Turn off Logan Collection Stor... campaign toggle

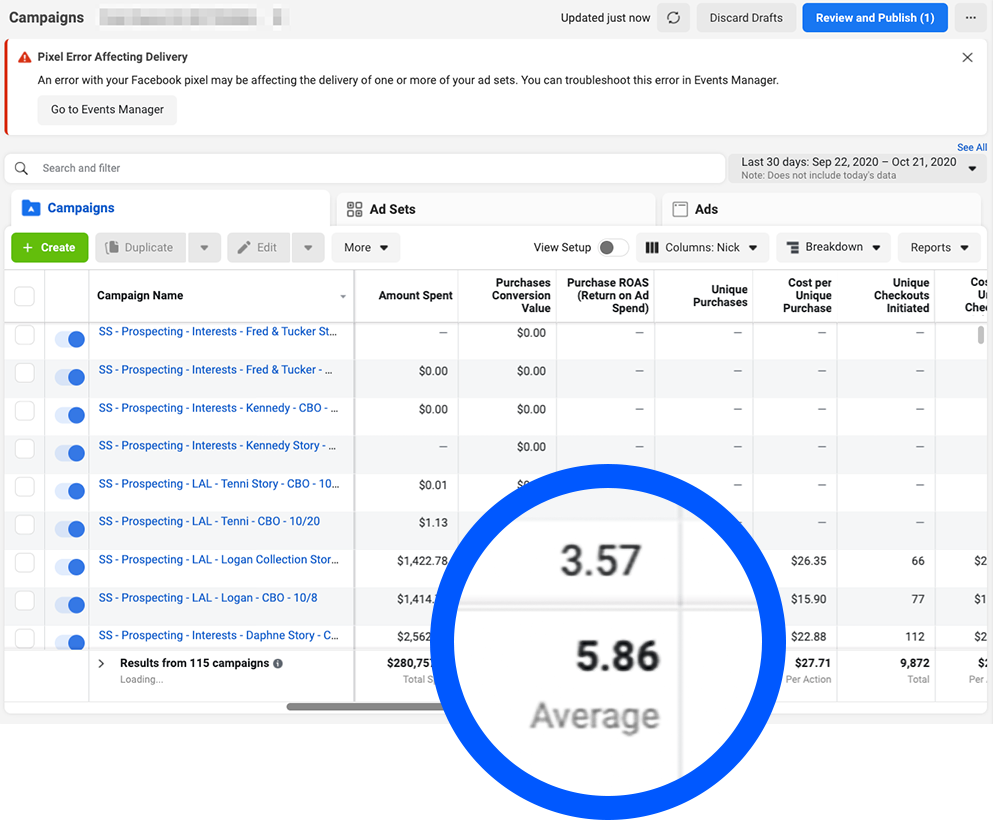[70, 567]
